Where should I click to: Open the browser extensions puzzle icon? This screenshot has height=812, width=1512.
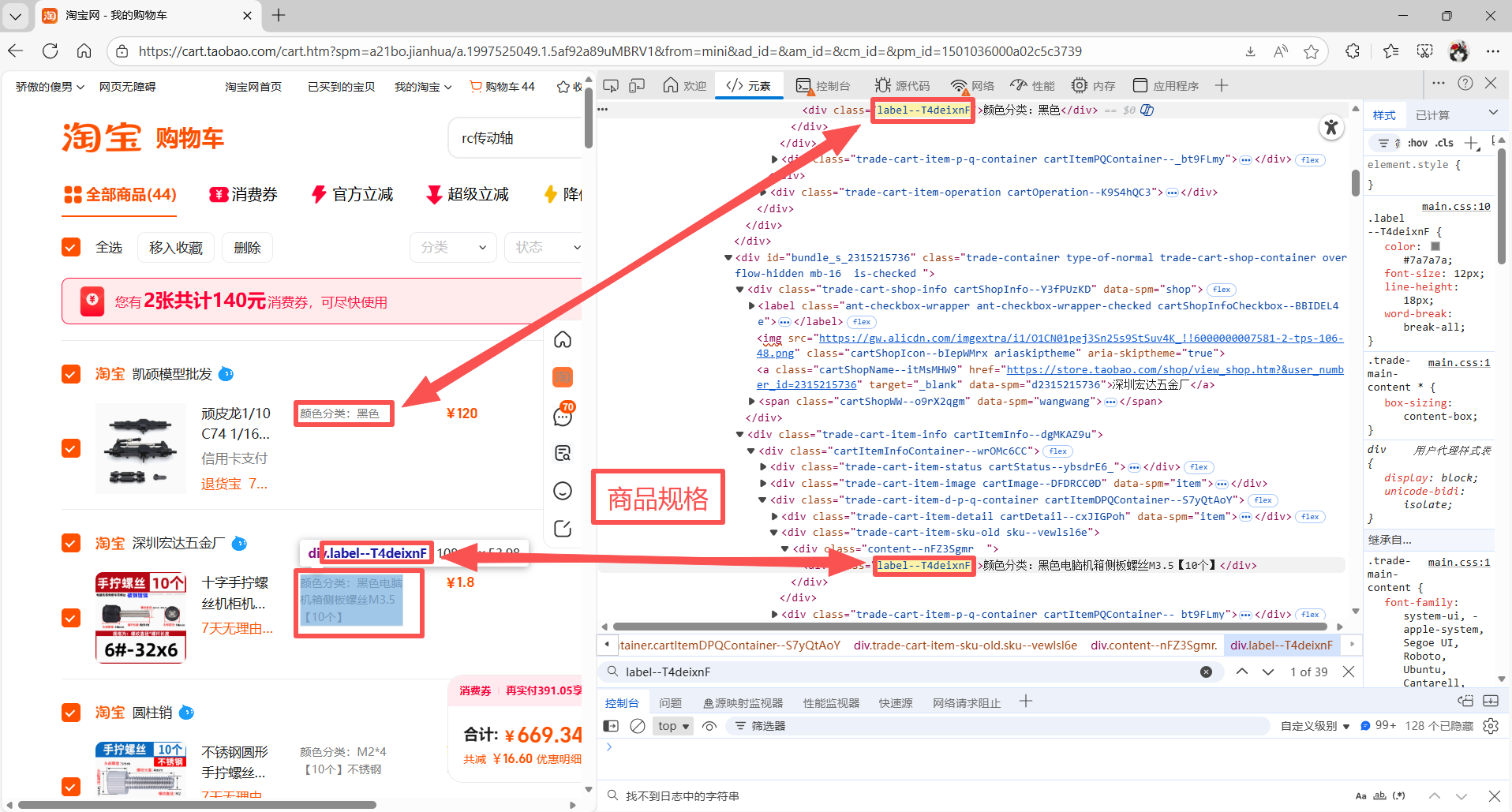tap(1353, 51)
